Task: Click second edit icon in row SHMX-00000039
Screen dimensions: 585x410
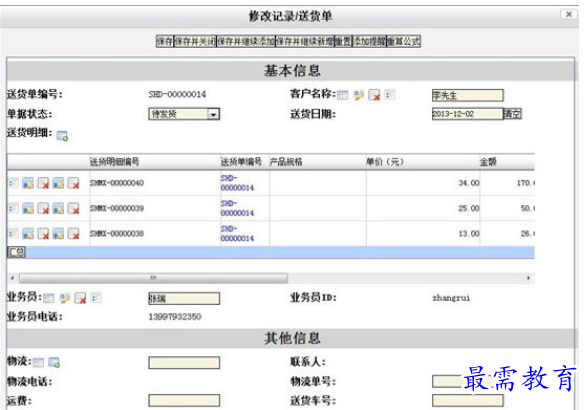Action: pos(58,208)
